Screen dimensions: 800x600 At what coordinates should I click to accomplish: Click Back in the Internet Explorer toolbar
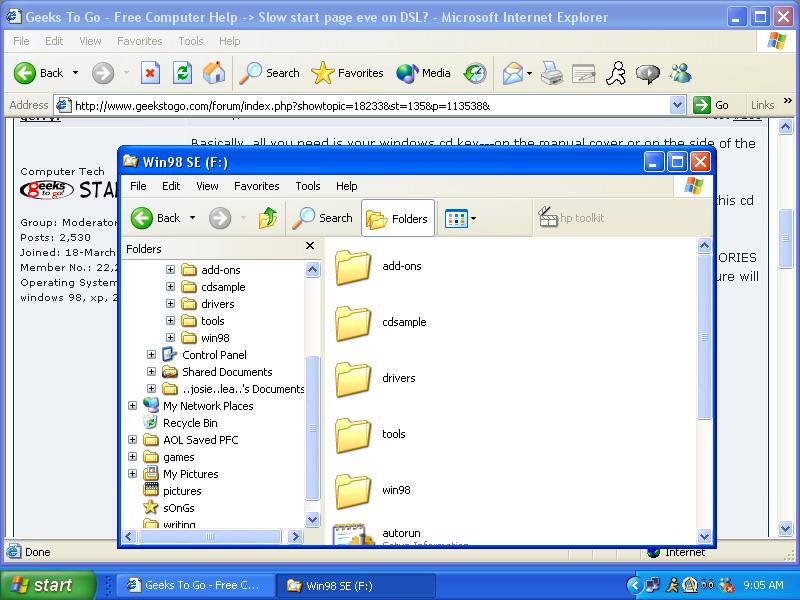pyautogui.click(x=39, y=73)
